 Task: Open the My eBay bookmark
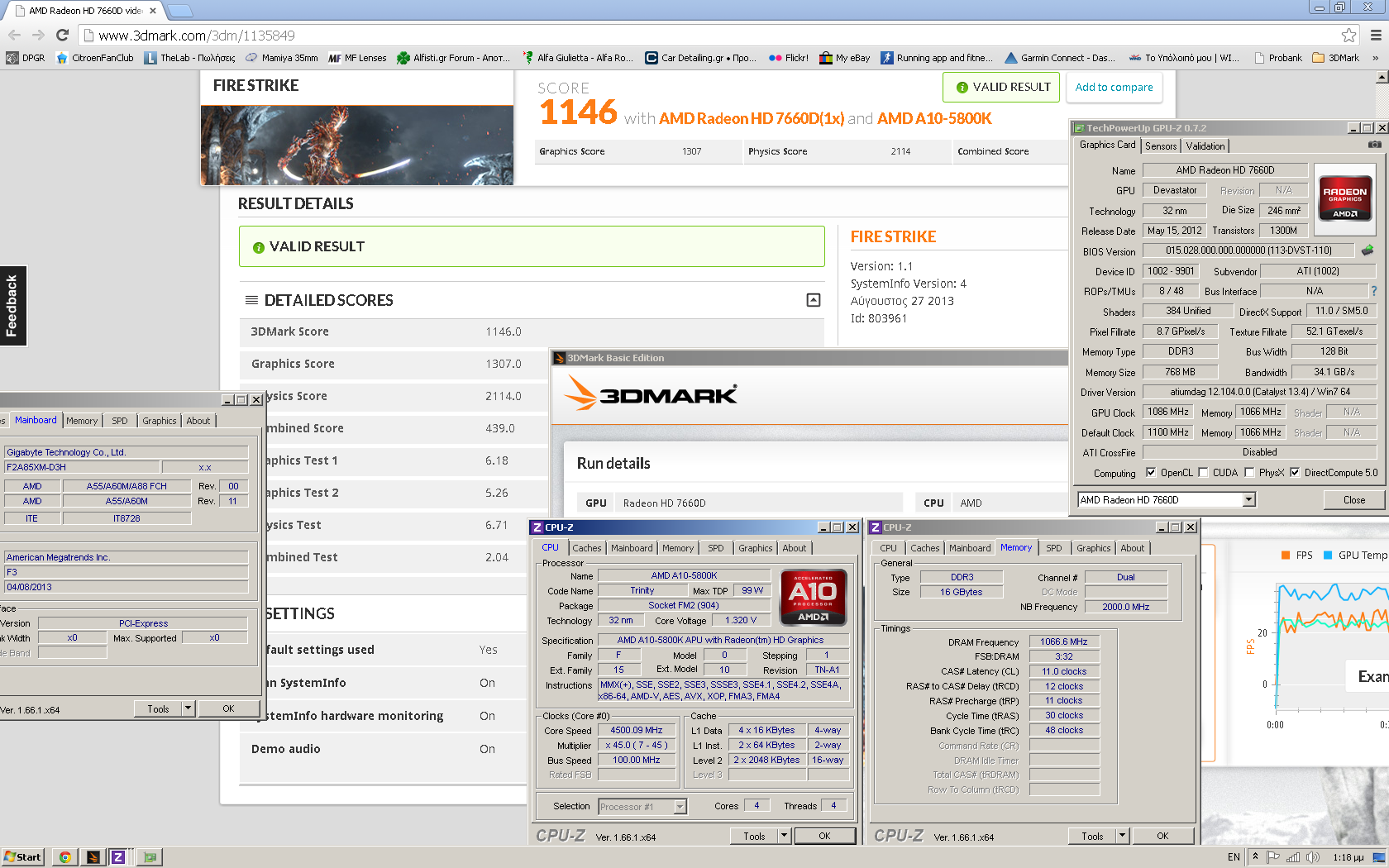[x=844, y=58]
